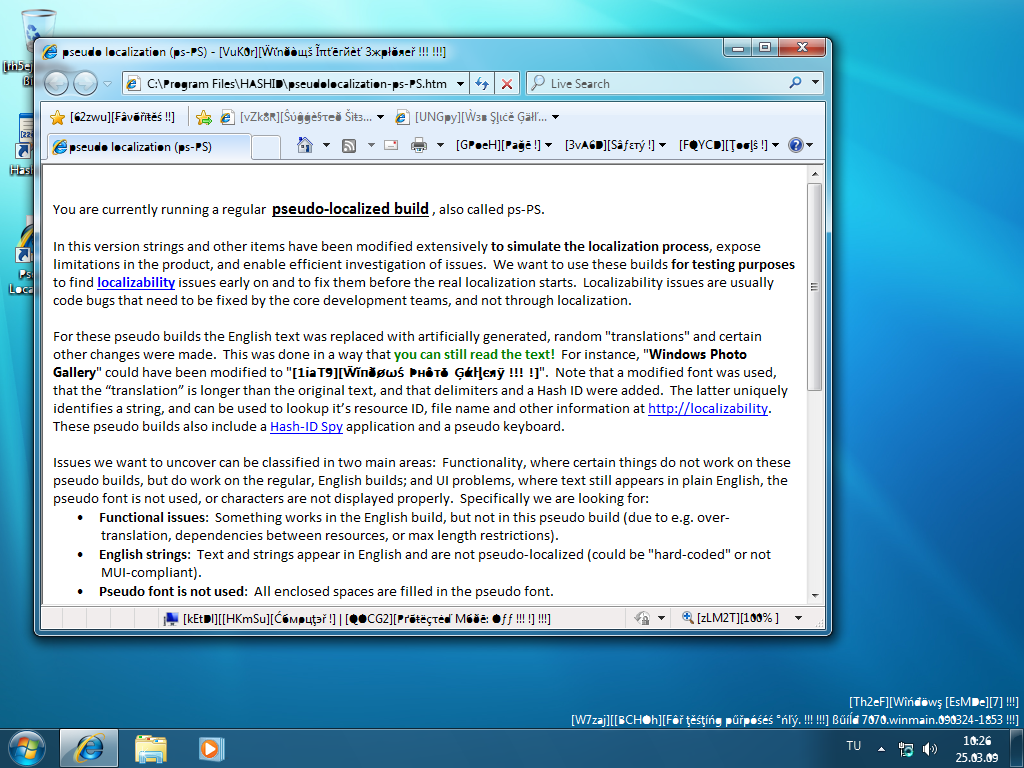The image size is (1024, 768).
Task: Open the Favorites button in favorites bar
Action: click(x=113, y=117)
